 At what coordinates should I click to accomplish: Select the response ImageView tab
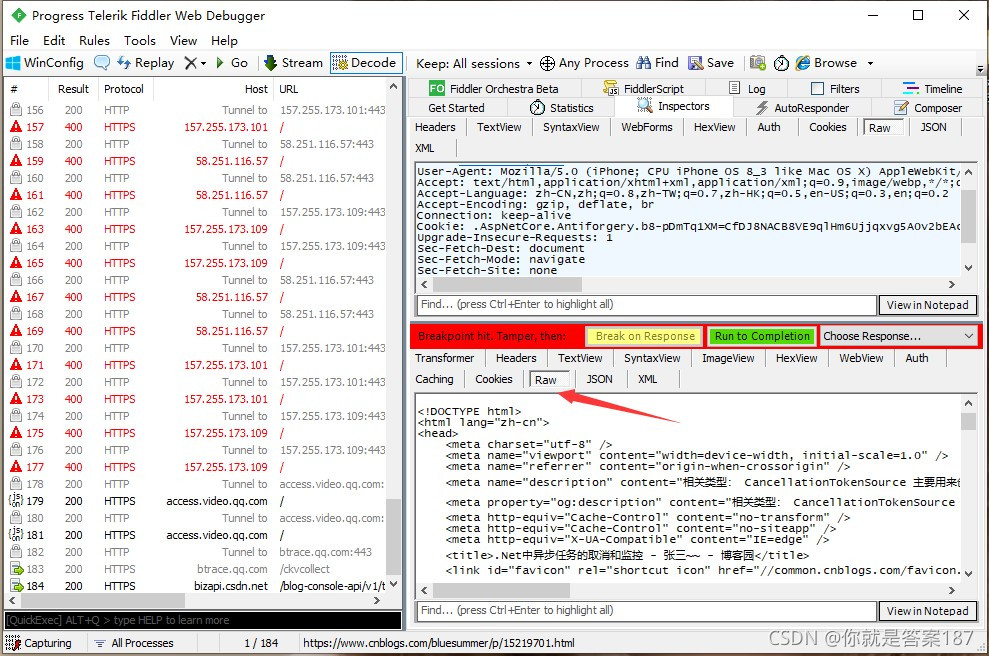[x=728, y=358]
